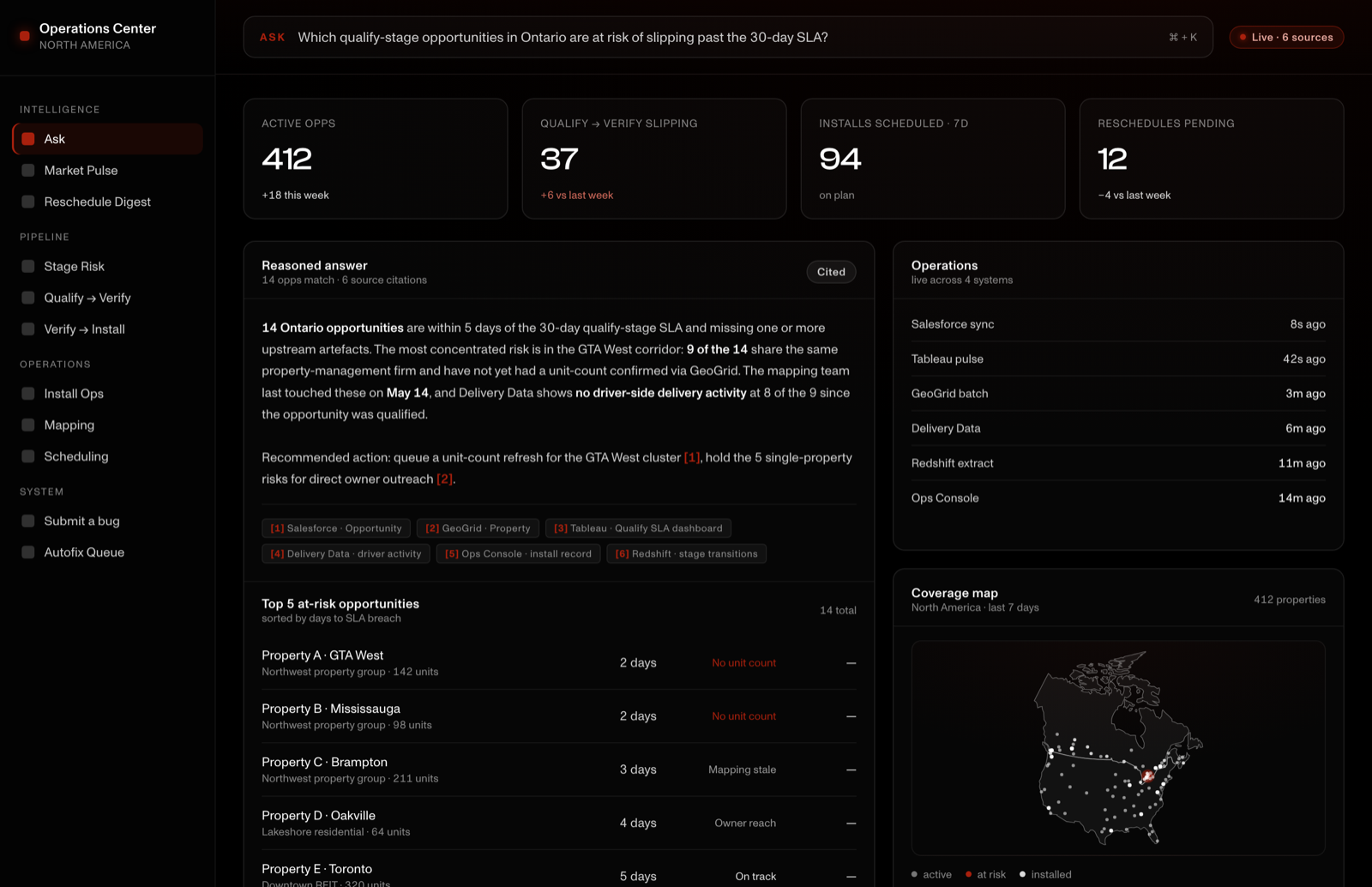This screenshot has width=1372, height=887.
Task: Click the red Operations Center logo icon
Action: click(25, 36)
